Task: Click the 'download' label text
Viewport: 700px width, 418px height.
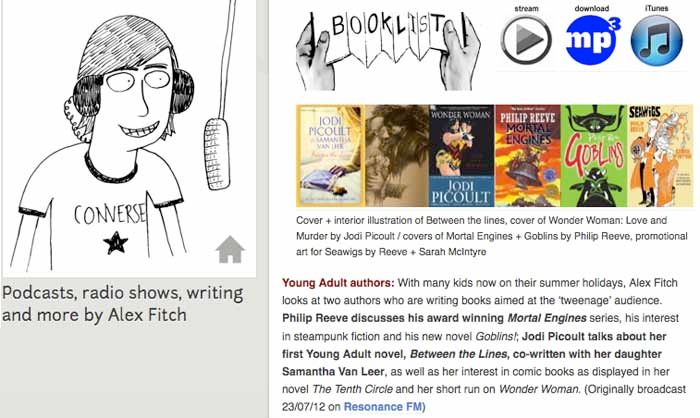Action: pyautogui.click(x=592, y=8)
